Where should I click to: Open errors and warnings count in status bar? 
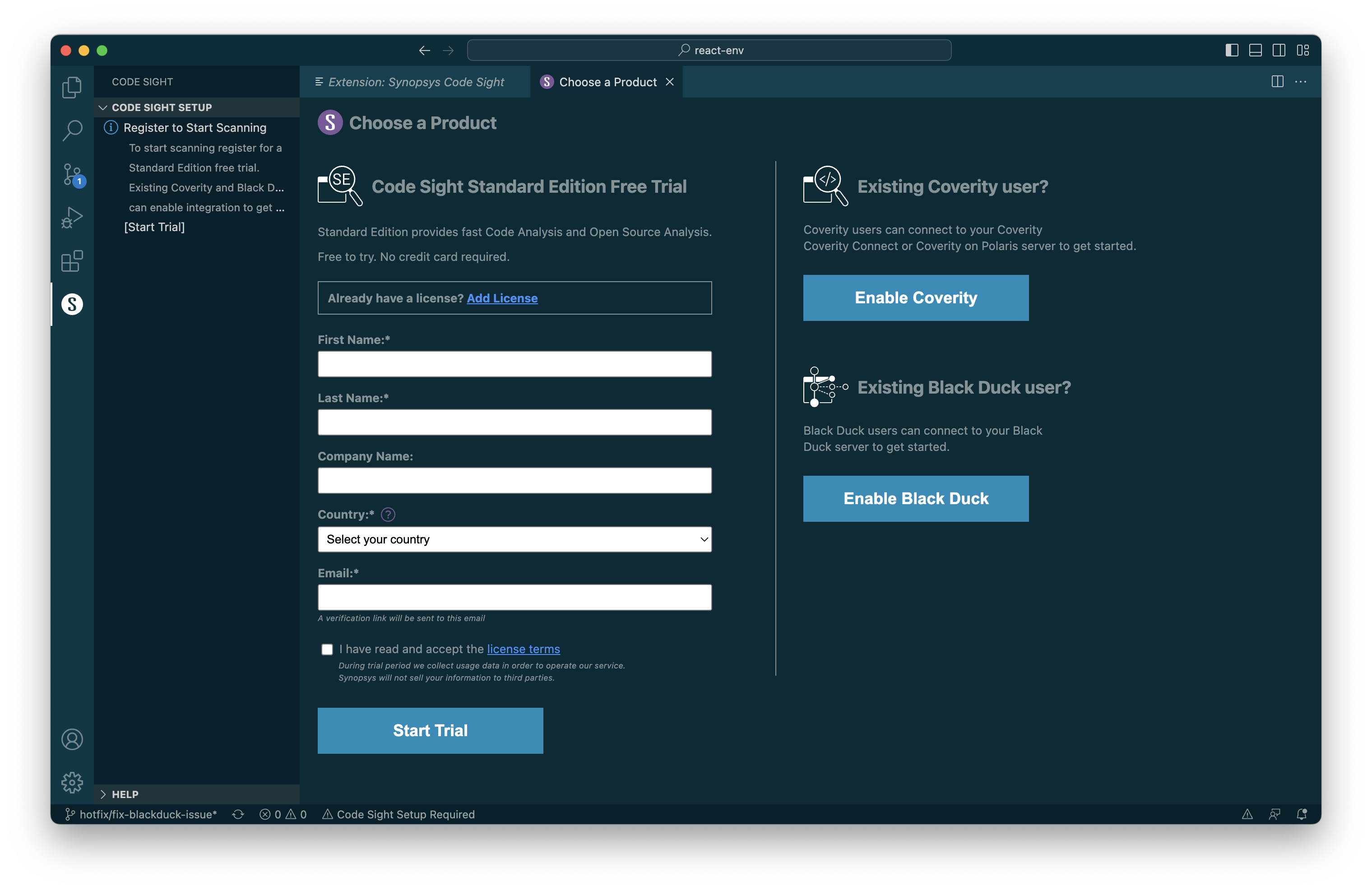click(x=283, y=814)
